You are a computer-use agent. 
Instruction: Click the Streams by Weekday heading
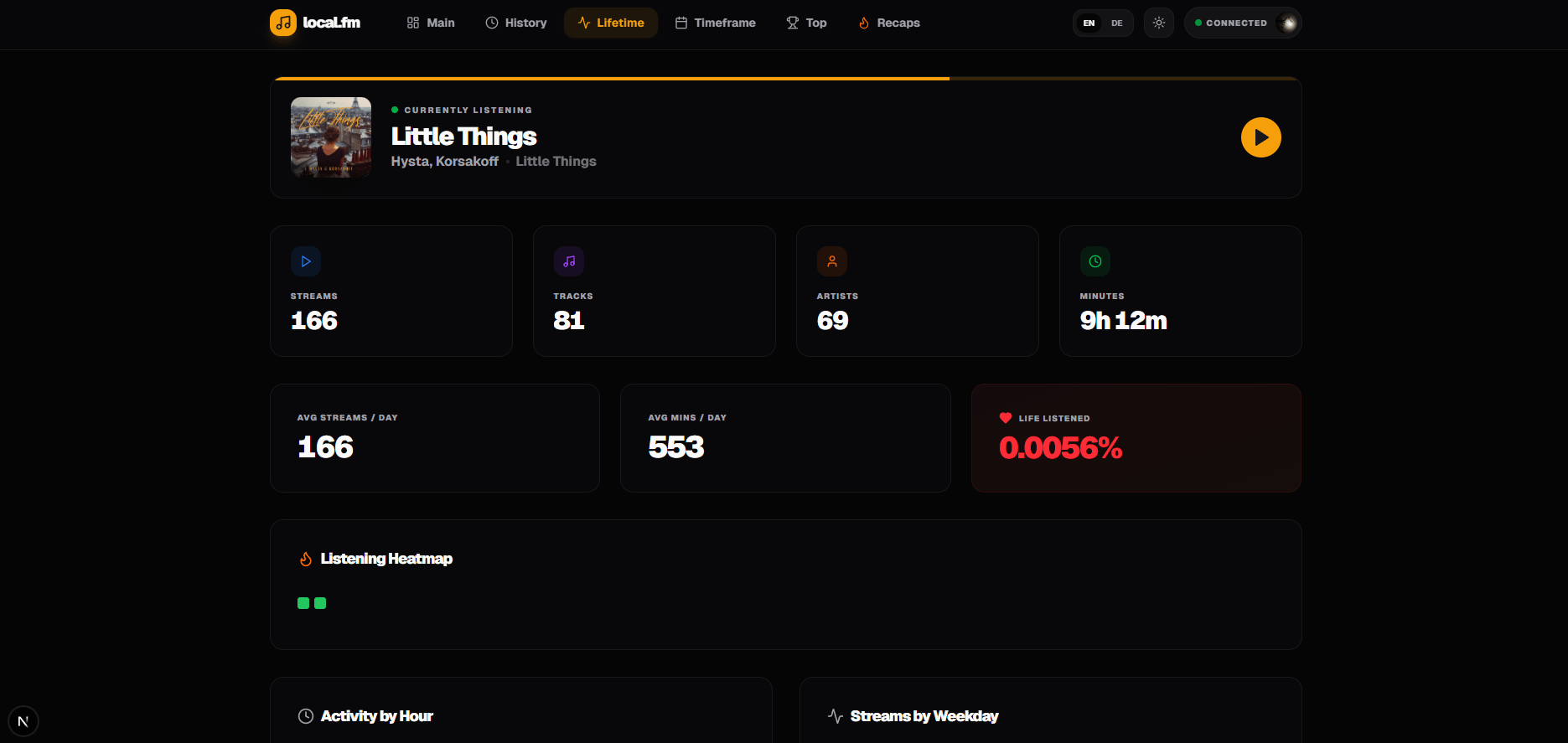tap(924, 716)
